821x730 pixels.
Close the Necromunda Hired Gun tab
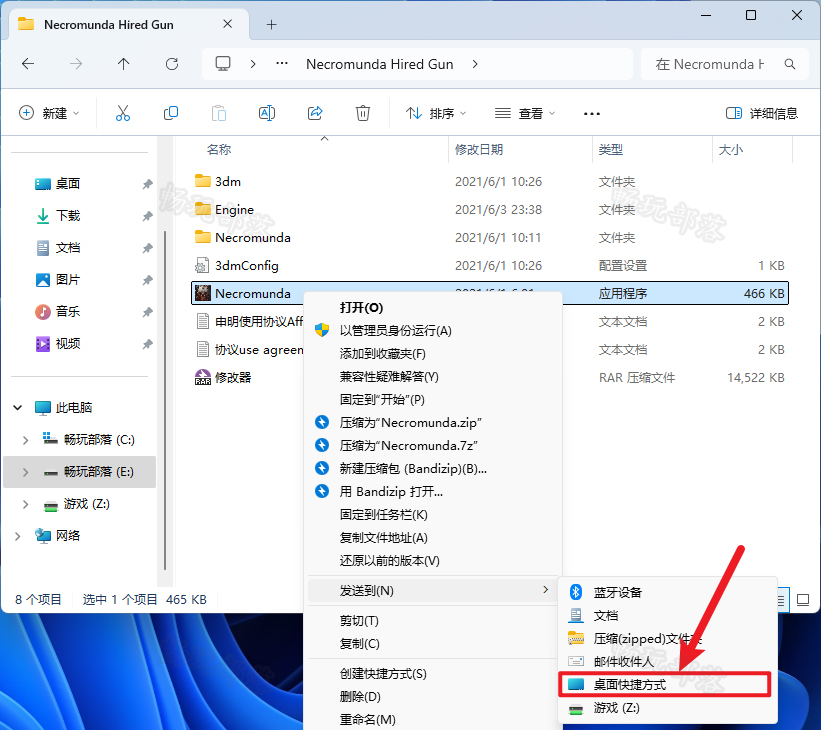[x=227, y=24]
